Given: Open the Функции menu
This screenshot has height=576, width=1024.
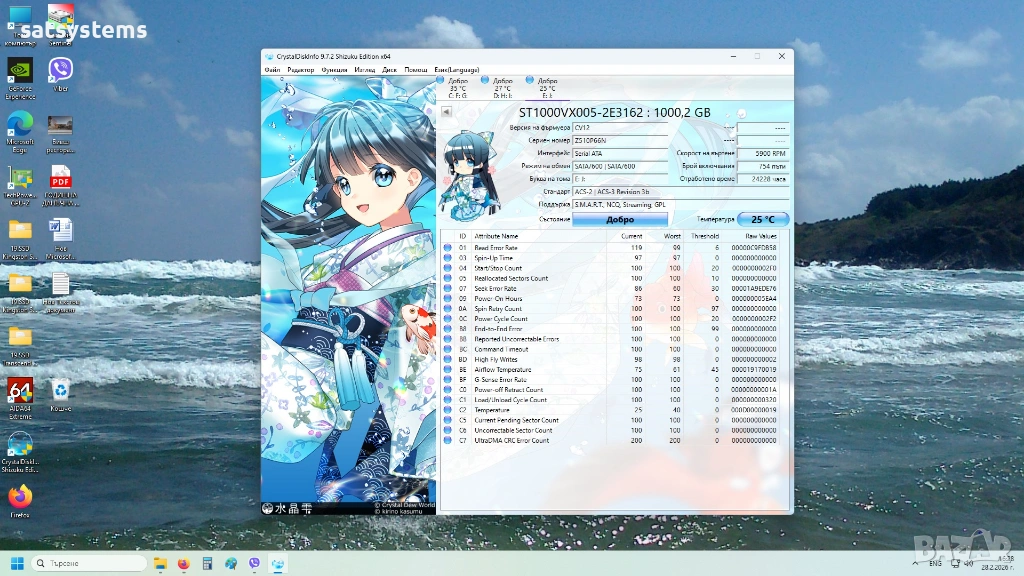Looking at the screenshot, I should click(334, 70).
